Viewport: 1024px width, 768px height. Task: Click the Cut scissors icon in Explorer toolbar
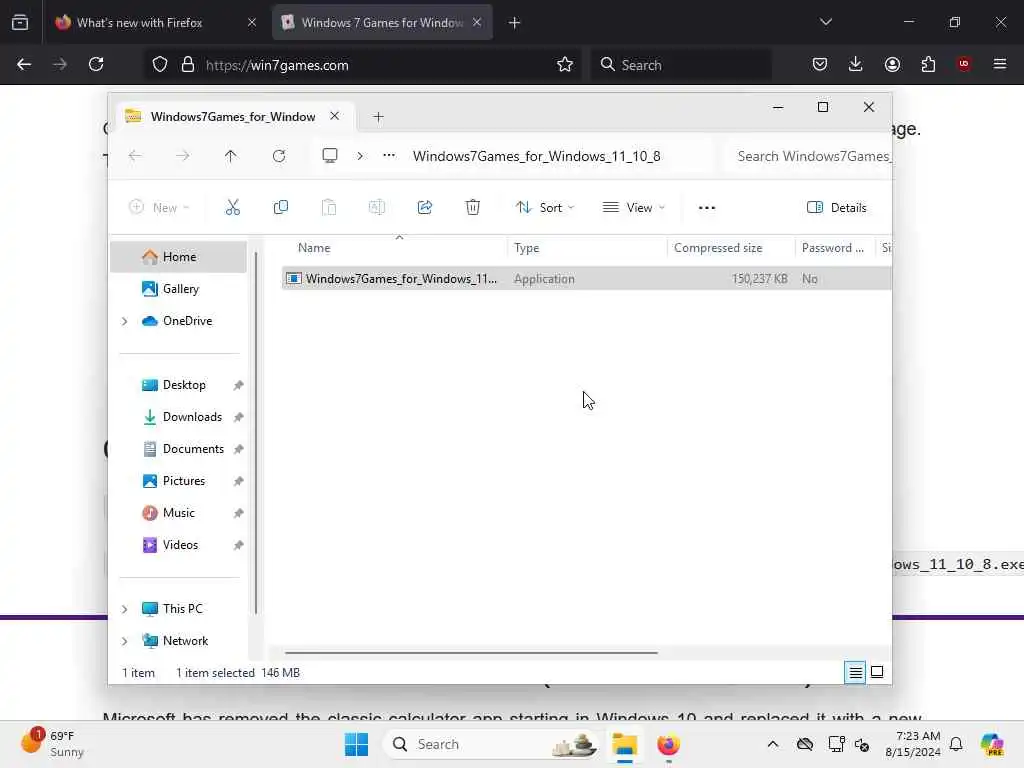pos(232,208)
